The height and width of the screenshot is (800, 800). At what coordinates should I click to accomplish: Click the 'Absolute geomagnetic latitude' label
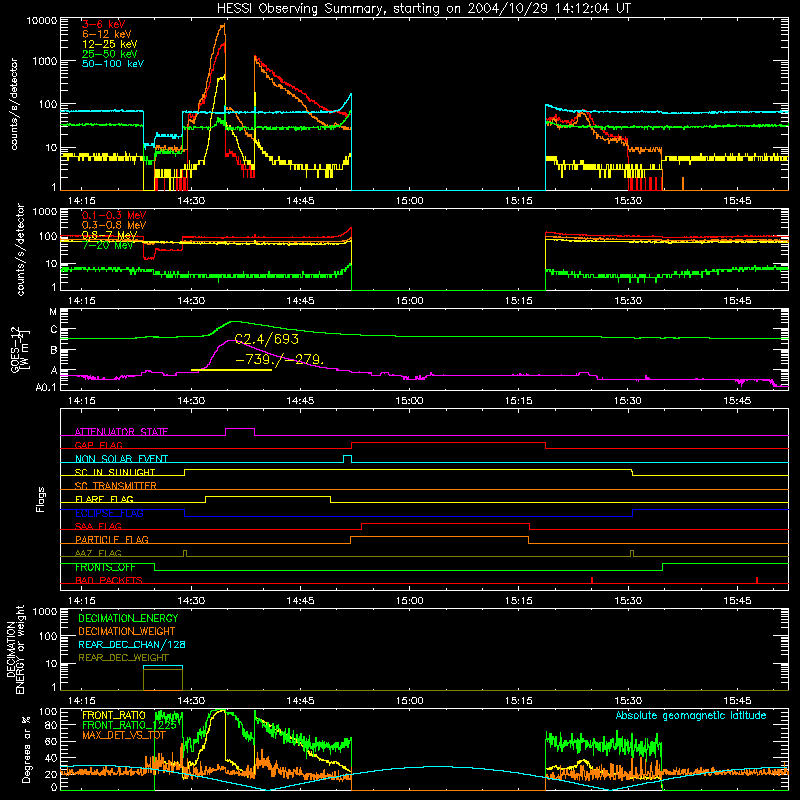tap(691, 715)
